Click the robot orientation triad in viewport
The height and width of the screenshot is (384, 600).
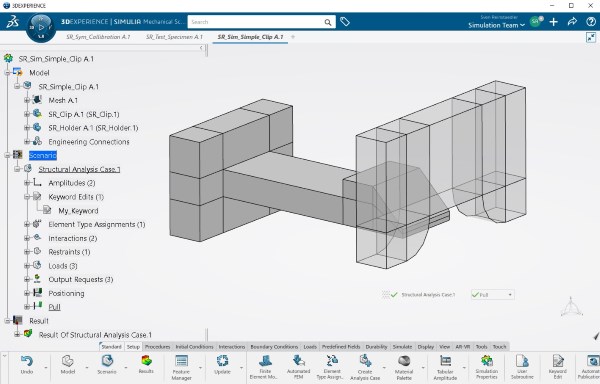pos(571,307)
